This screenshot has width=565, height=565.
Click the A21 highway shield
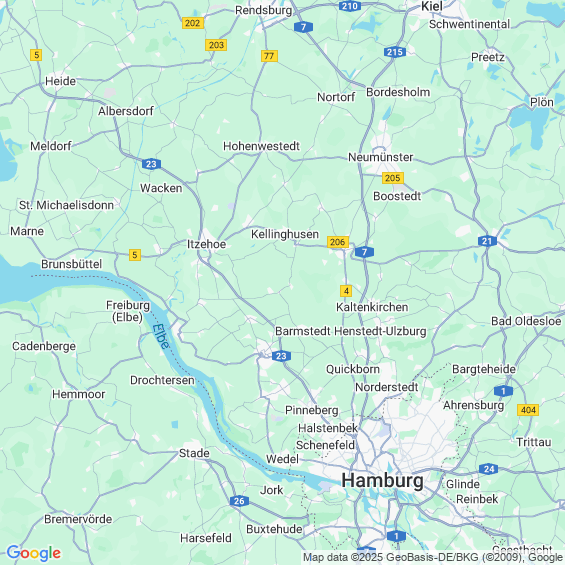pos(487,241)
